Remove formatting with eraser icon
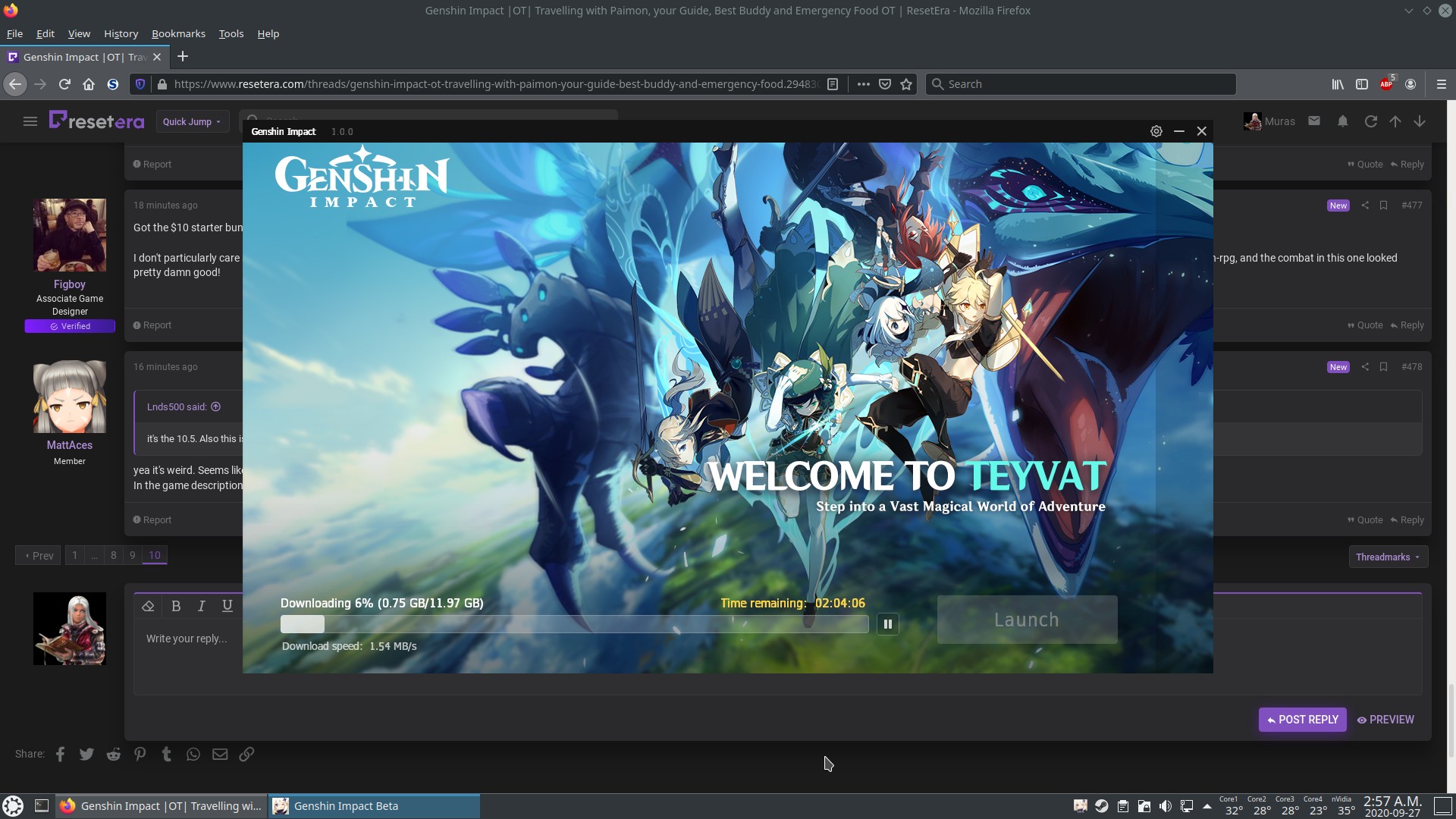1456x819 pixels. coord(148,606)
